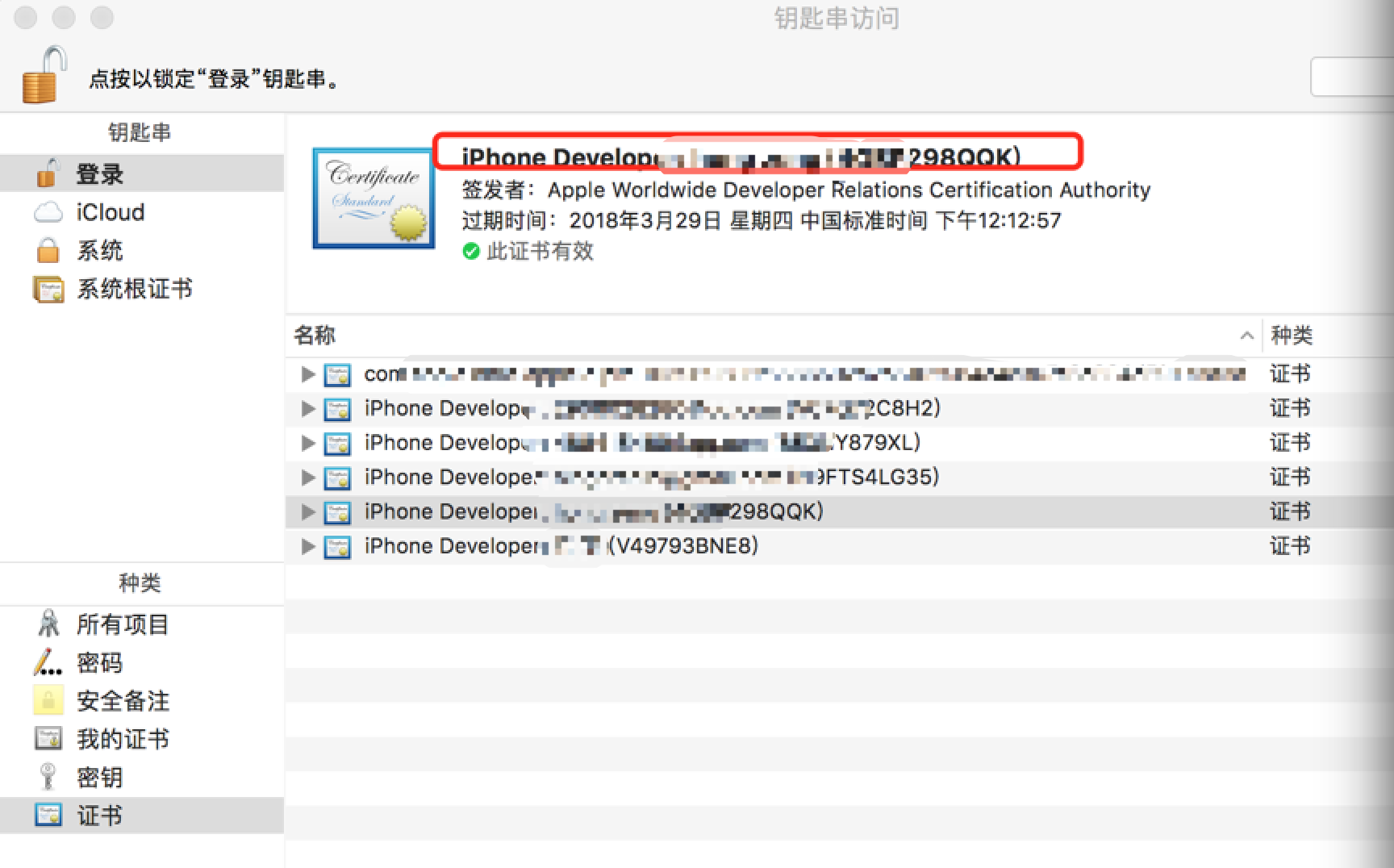Screen dimensions: 1394x868
Task: Click the green valid-certificate checkmark icon
Action: pyautogui.click(x=471, y=252)
